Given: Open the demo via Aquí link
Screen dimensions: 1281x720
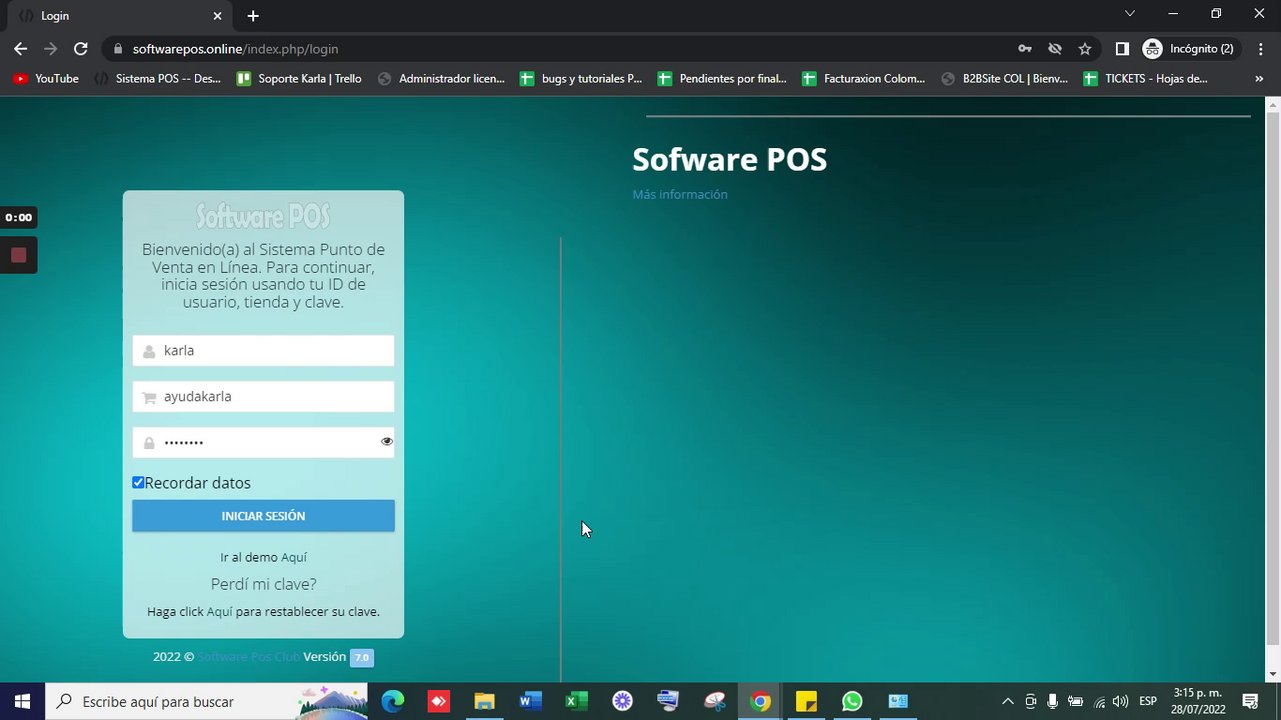Looking at the screenshot, I should pos(294,557).
